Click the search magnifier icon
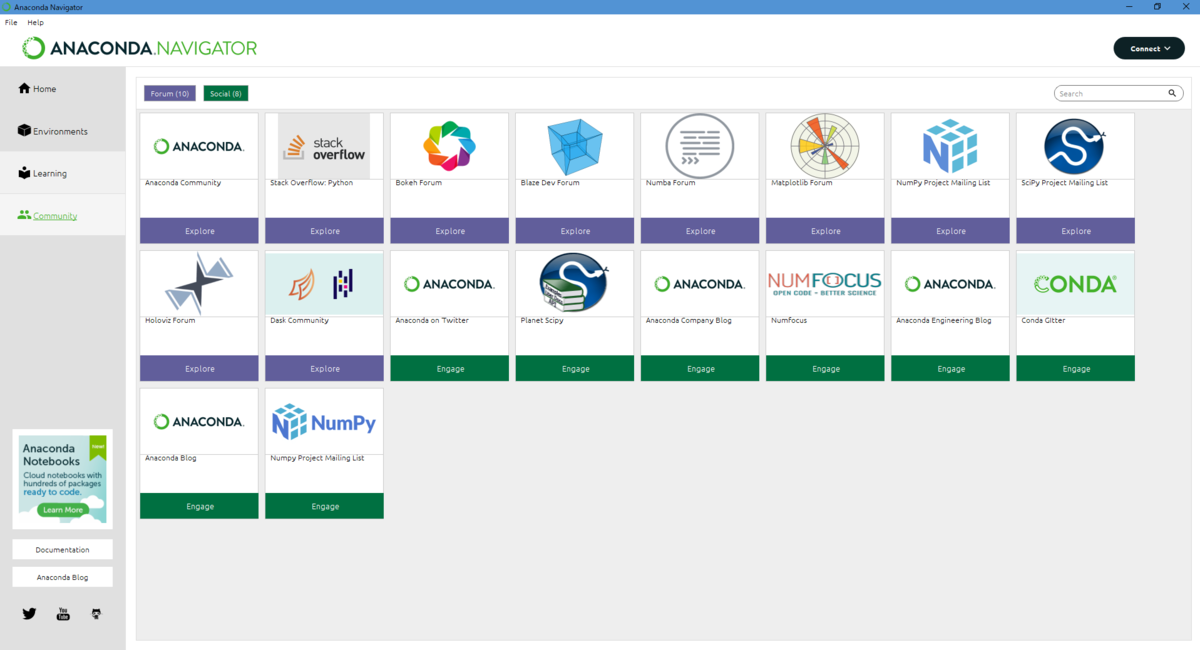The image size is (1200, 650). (x=1172, y=93)
